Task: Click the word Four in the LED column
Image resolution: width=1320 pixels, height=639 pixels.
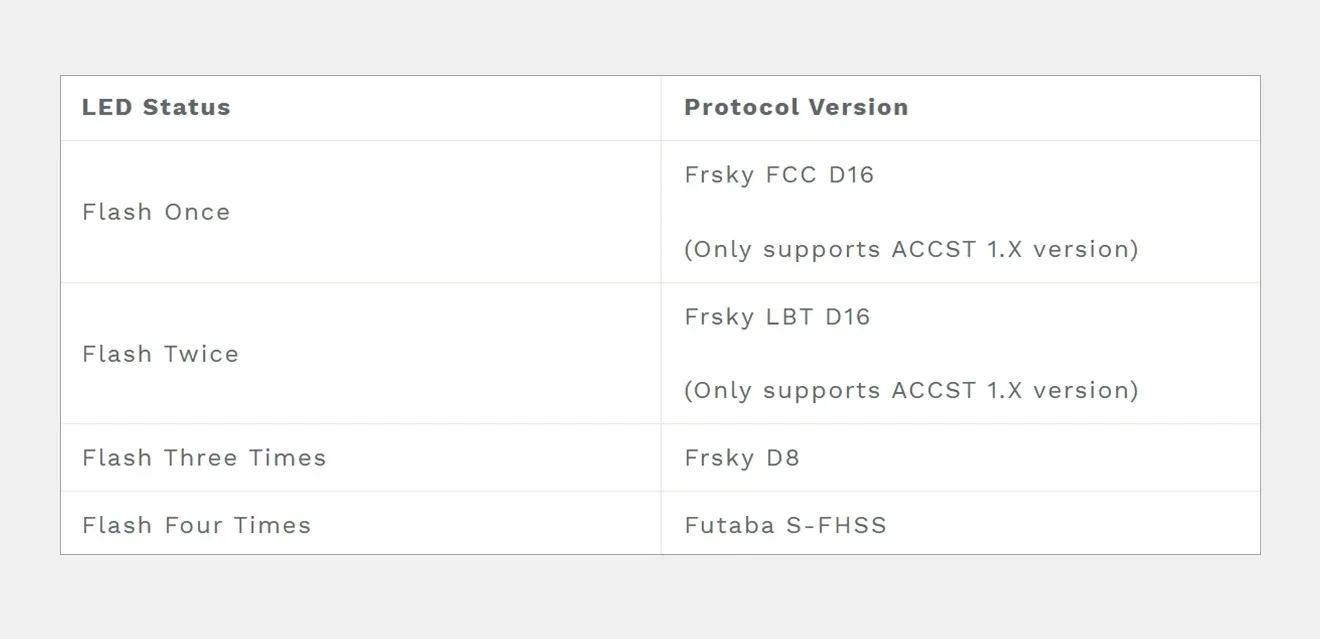Action: click(195, 525)
